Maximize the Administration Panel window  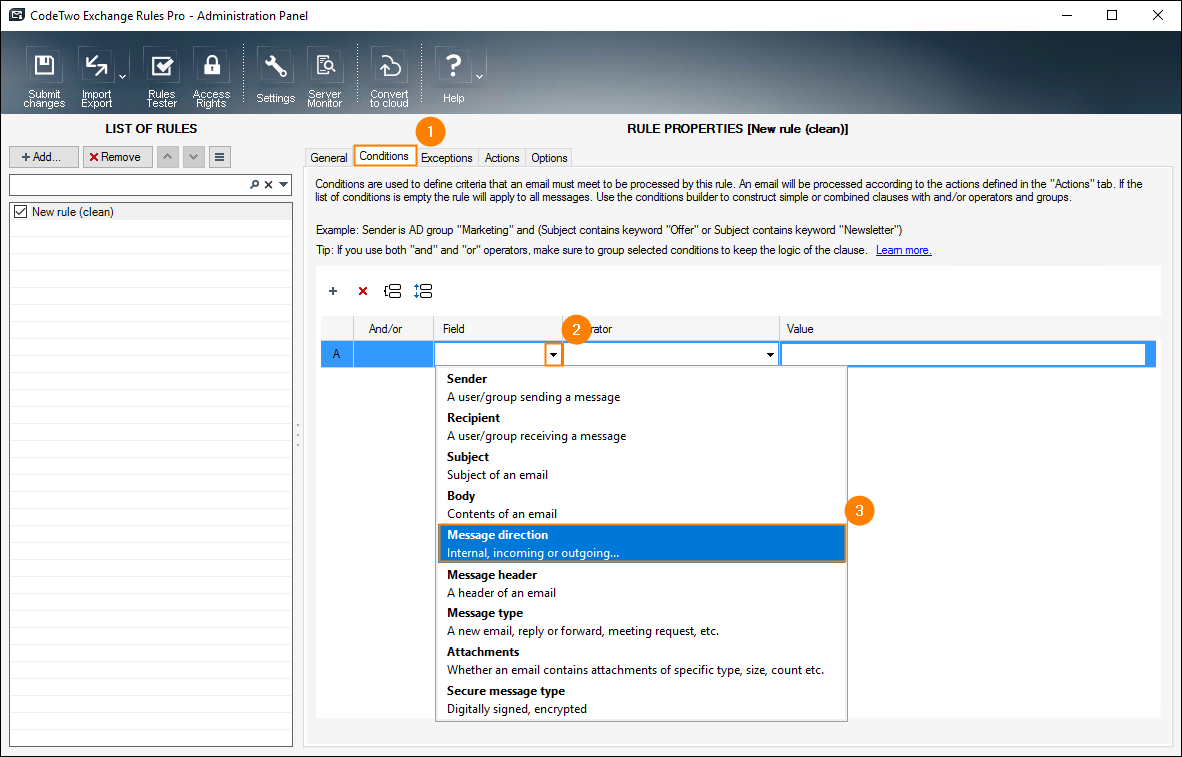click(x=1112, y=15)
